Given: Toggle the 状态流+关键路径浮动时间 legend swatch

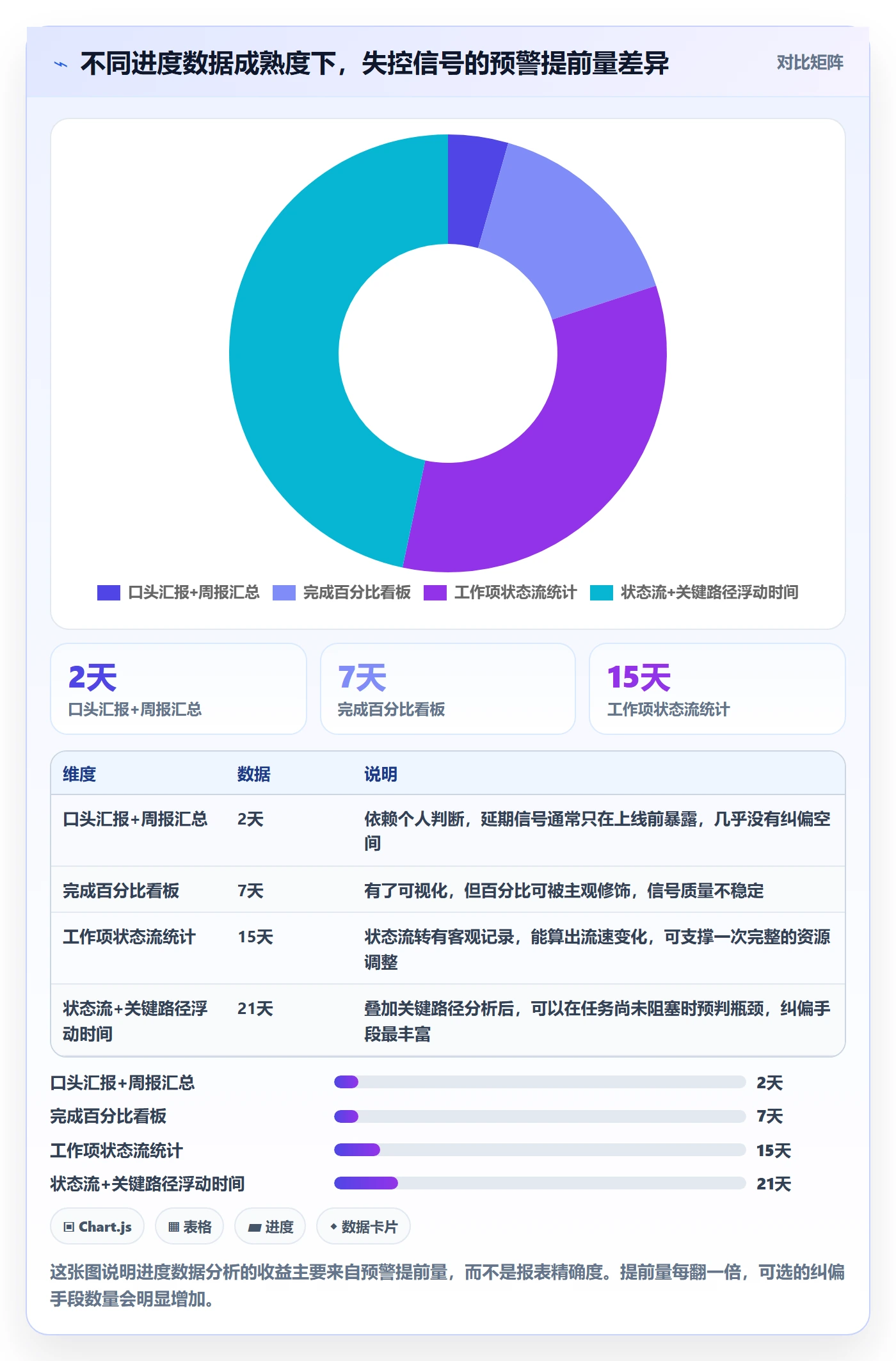Looking at the screenshot, I should pos(602,593).
